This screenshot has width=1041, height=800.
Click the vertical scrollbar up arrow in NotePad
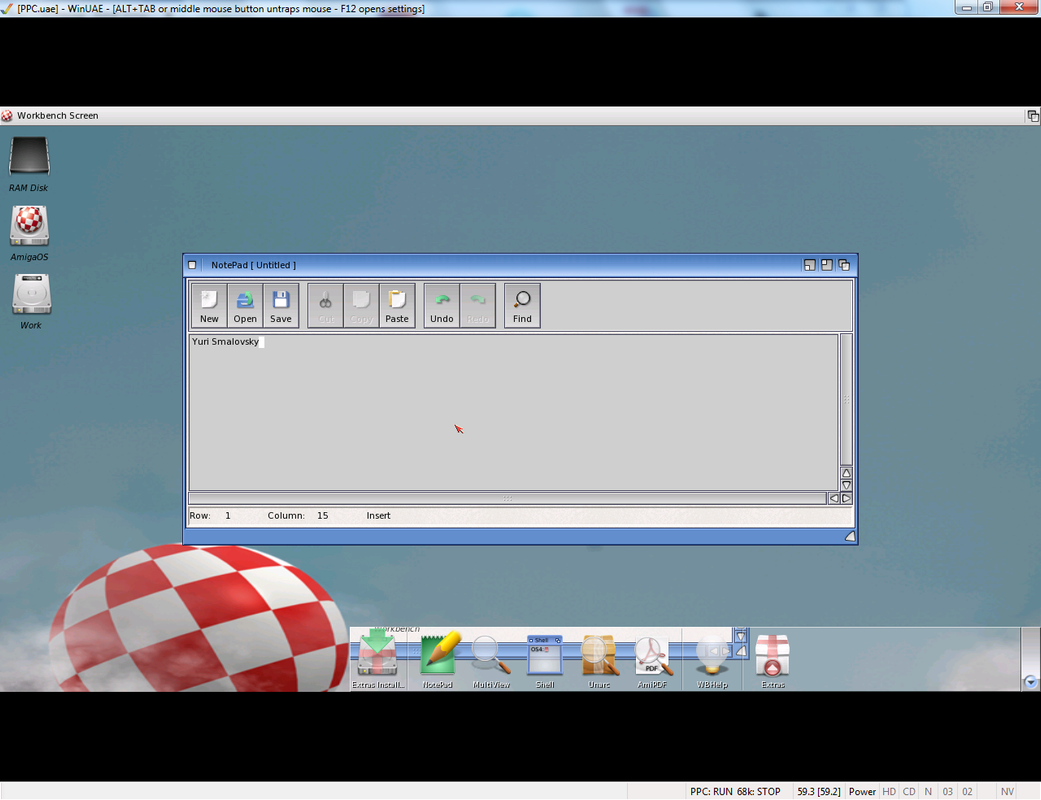pos(846,473)
